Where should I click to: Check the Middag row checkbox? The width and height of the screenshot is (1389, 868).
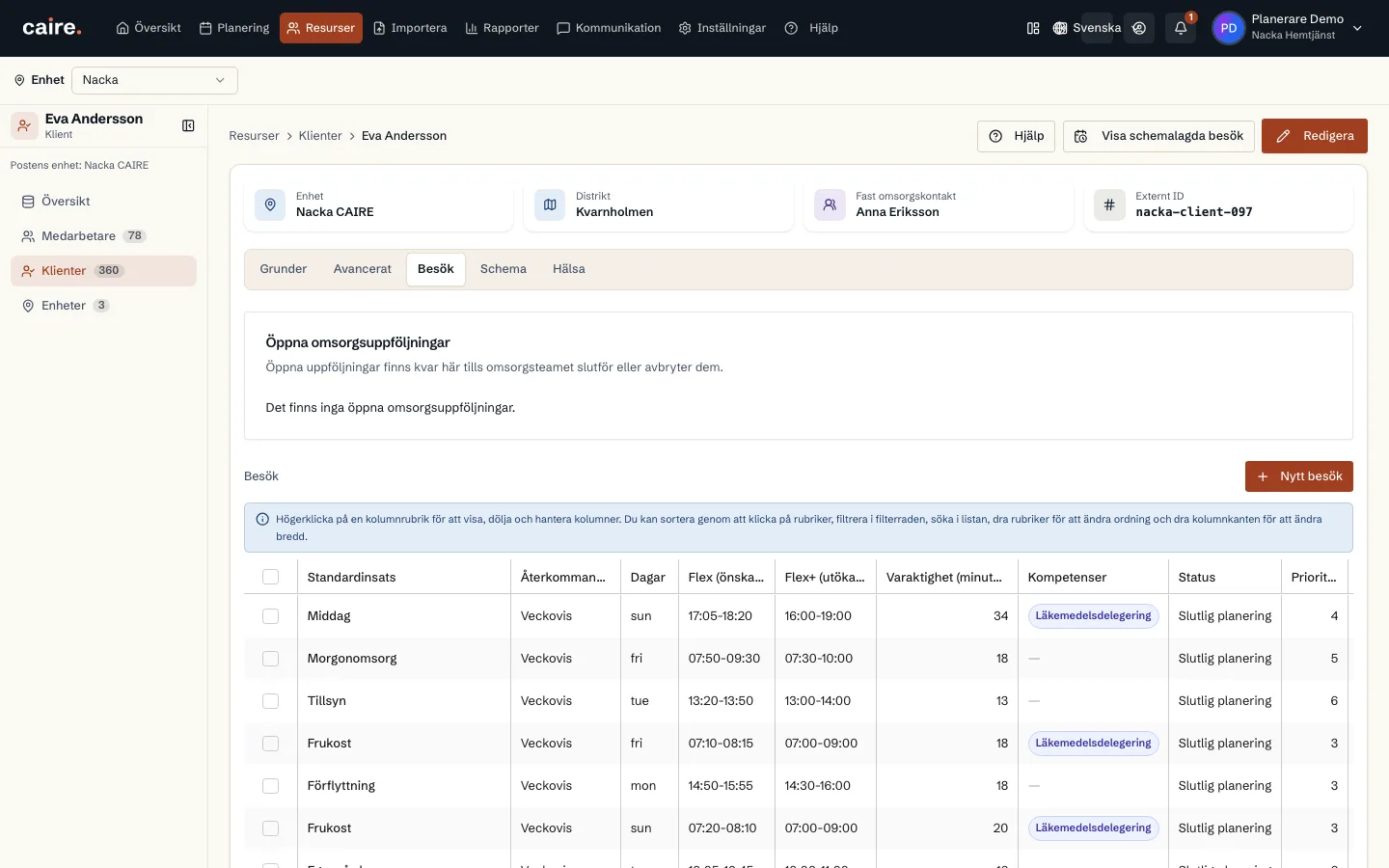point(270,615)
